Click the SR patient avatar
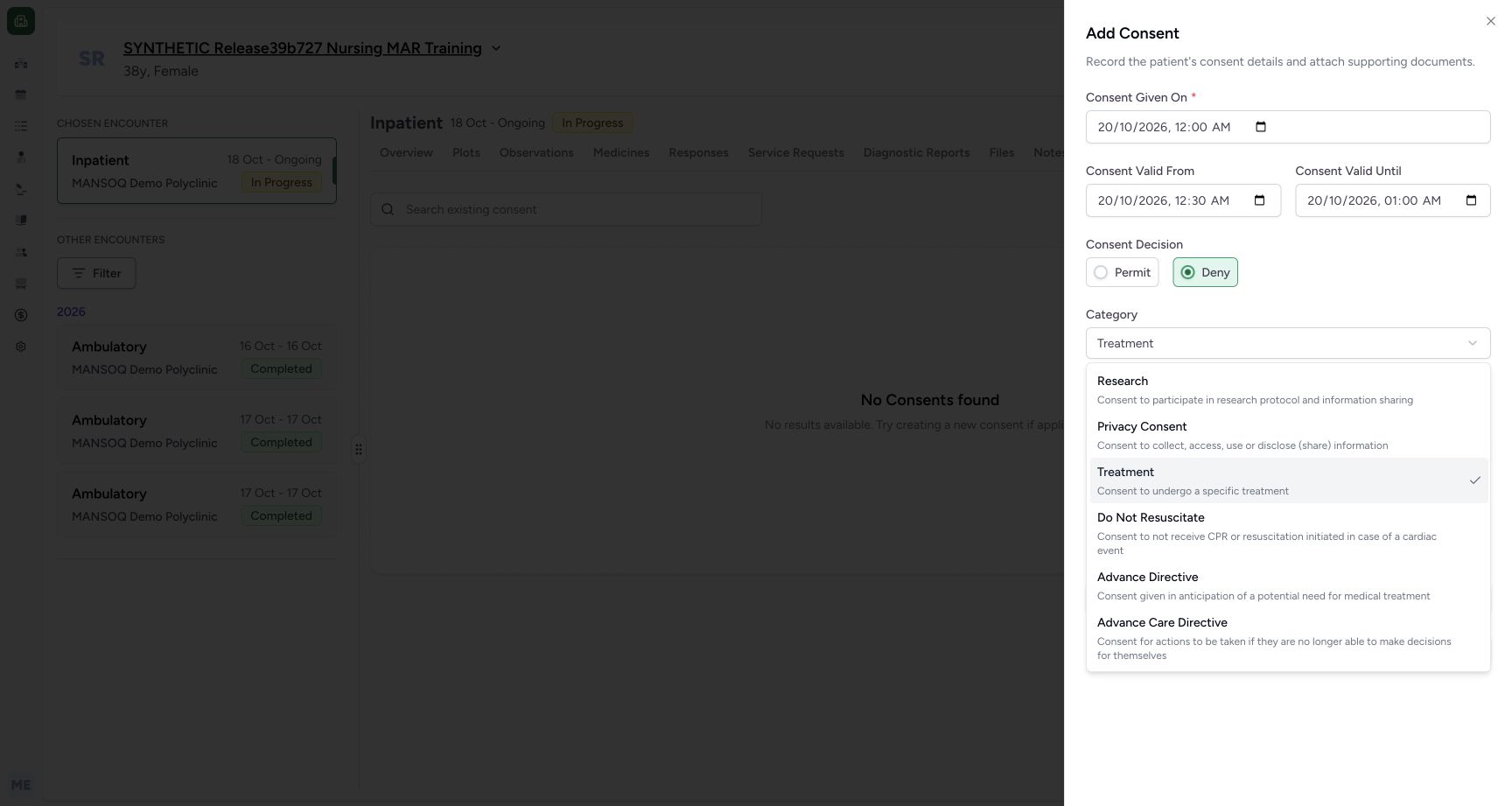1512x806 pixels. [92, 59]
